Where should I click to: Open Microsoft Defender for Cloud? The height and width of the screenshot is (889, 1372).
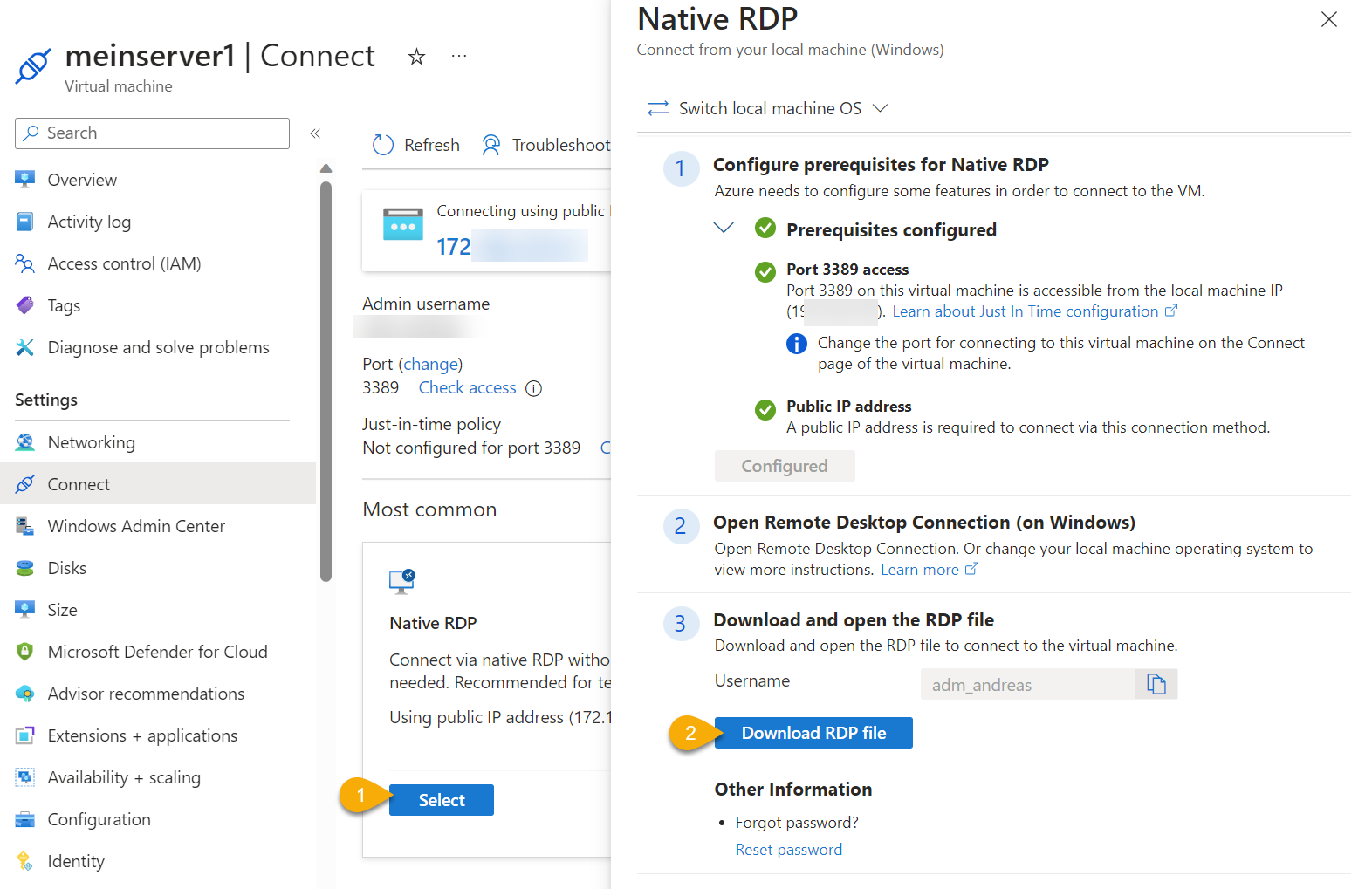(x=158, y=652)
